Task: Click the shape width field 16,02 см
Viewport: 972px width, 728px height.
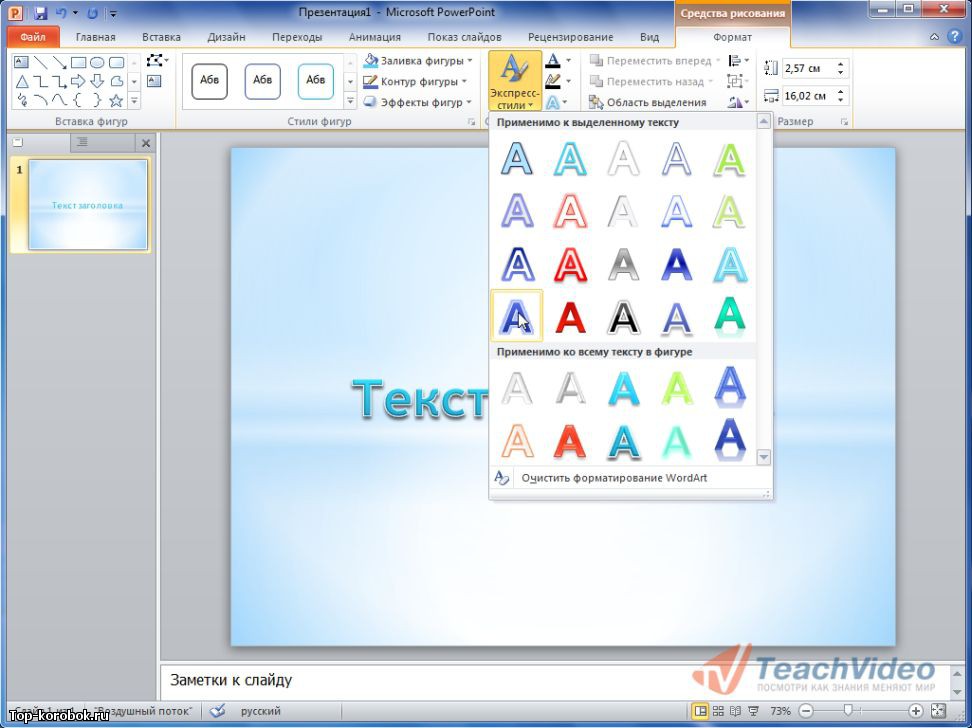Action: point(808,96)
